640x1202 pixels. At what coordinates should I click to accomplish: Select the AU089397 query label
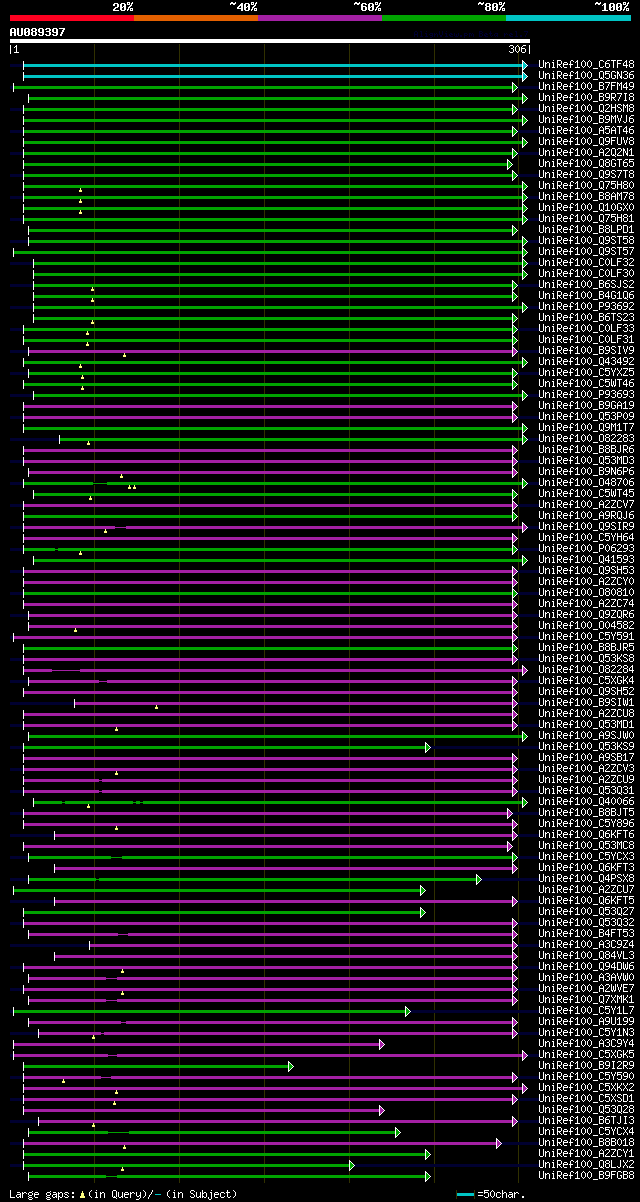pyautogui.click(x=37, y=32)
